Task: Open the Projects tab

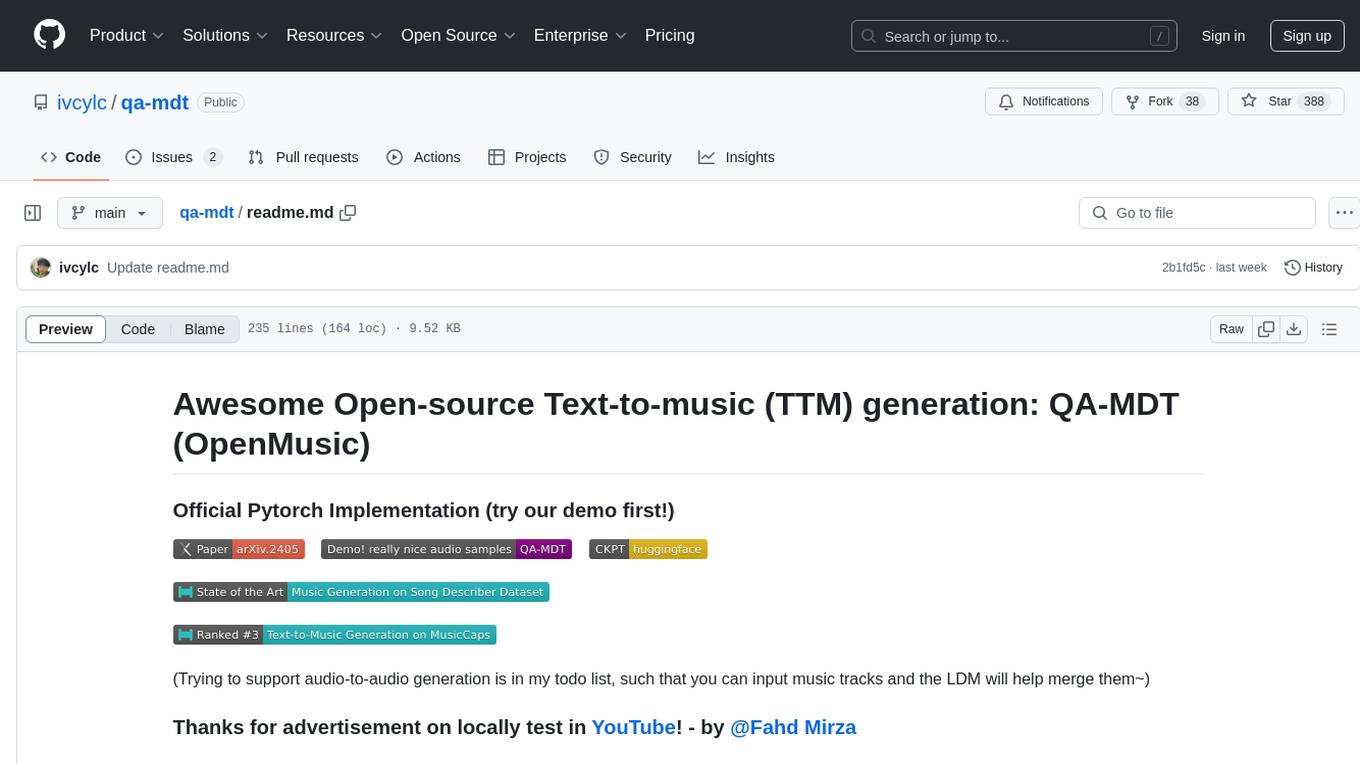Action: (527, 157)
